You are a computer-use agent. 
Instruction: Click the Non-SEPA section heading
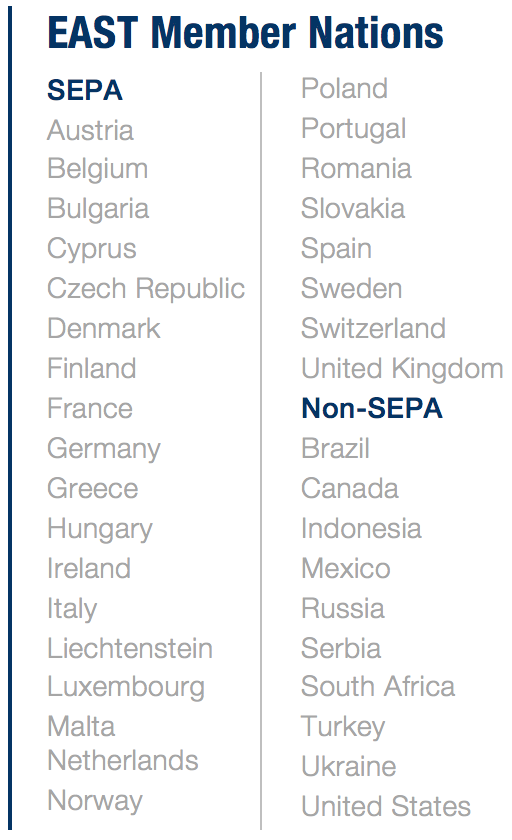tap(372, 408)
